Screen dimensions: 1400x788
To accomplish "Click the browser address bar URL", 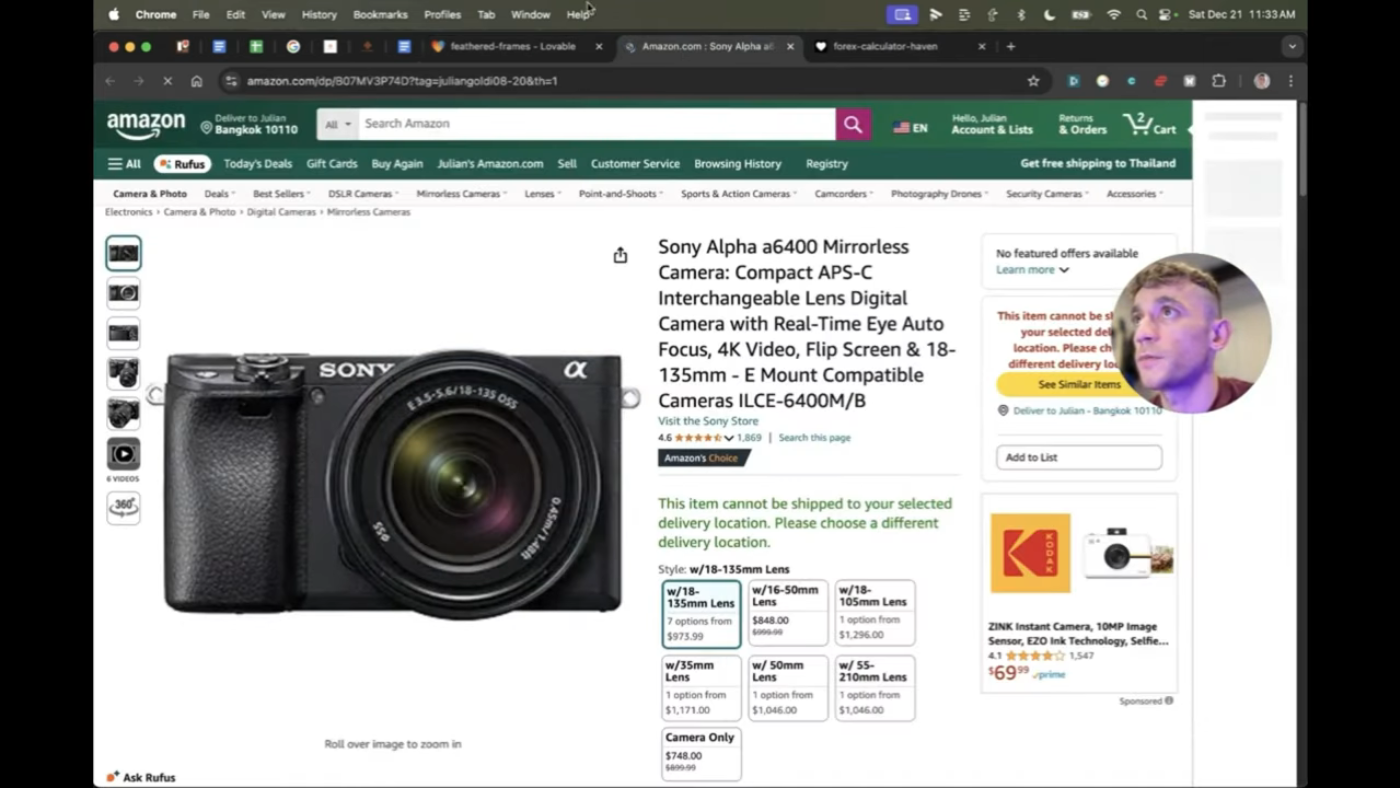I will 402,81.
